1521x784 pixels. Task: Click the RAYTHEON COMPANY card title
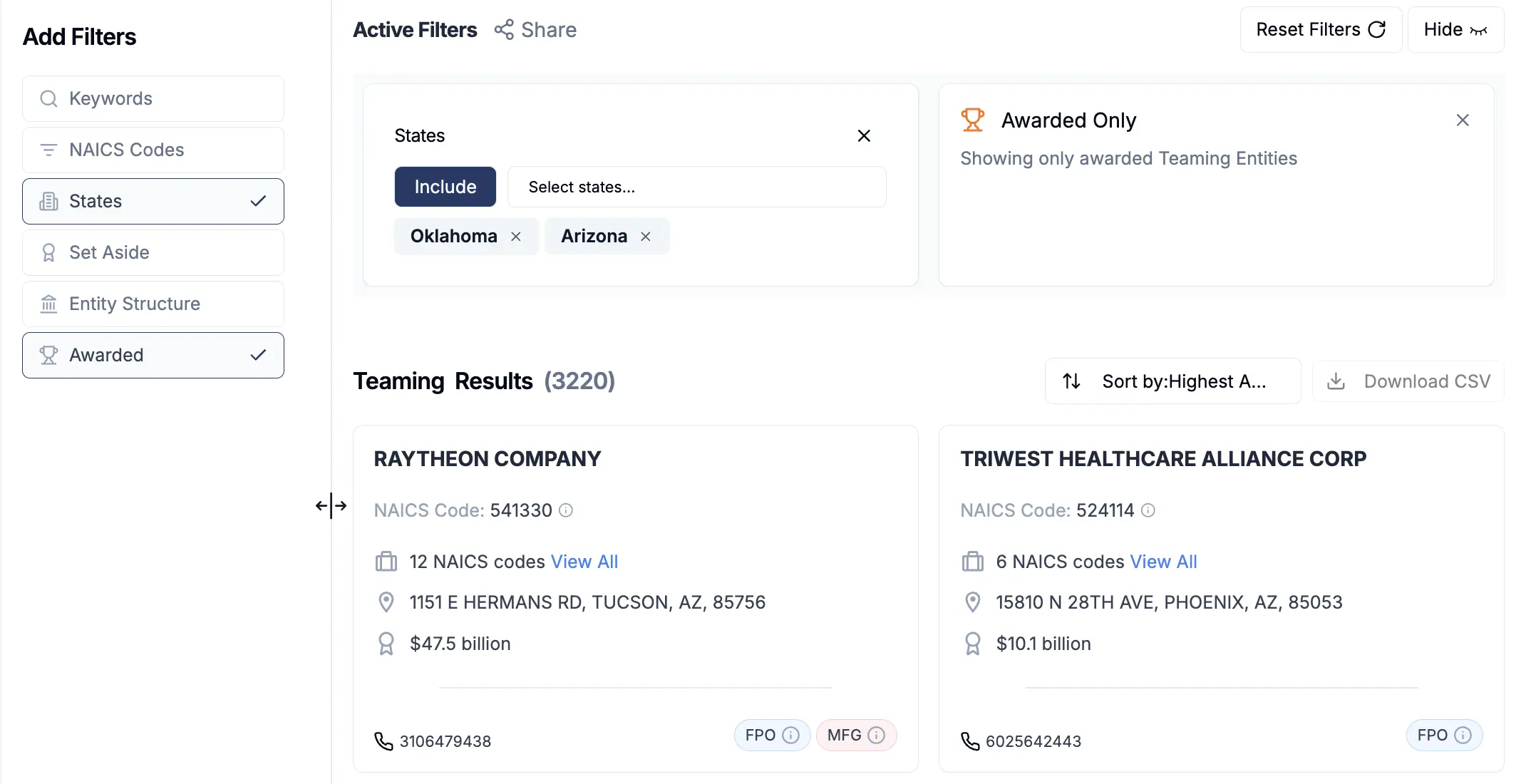(488, 459)
